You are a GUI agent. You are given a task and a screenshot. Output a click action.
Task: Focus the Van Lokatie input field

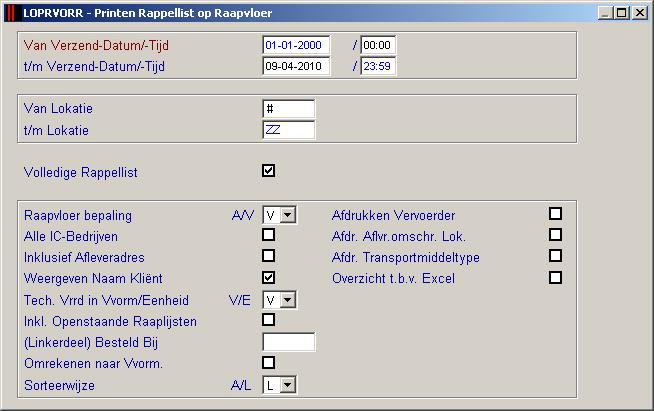pos(289,109)
